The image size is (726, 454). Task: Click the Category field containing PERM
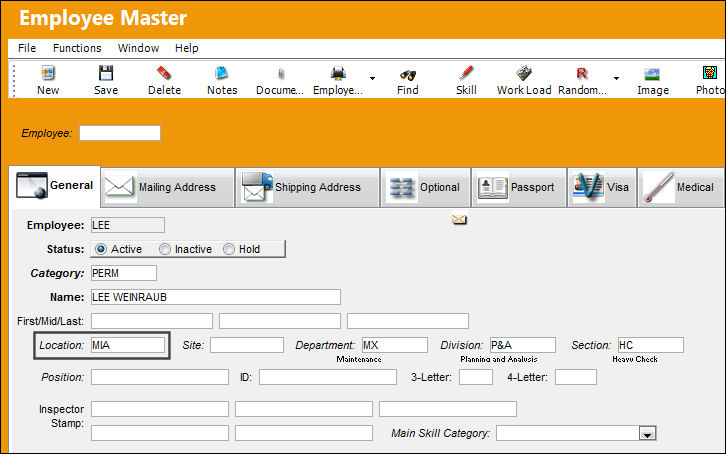124,273
